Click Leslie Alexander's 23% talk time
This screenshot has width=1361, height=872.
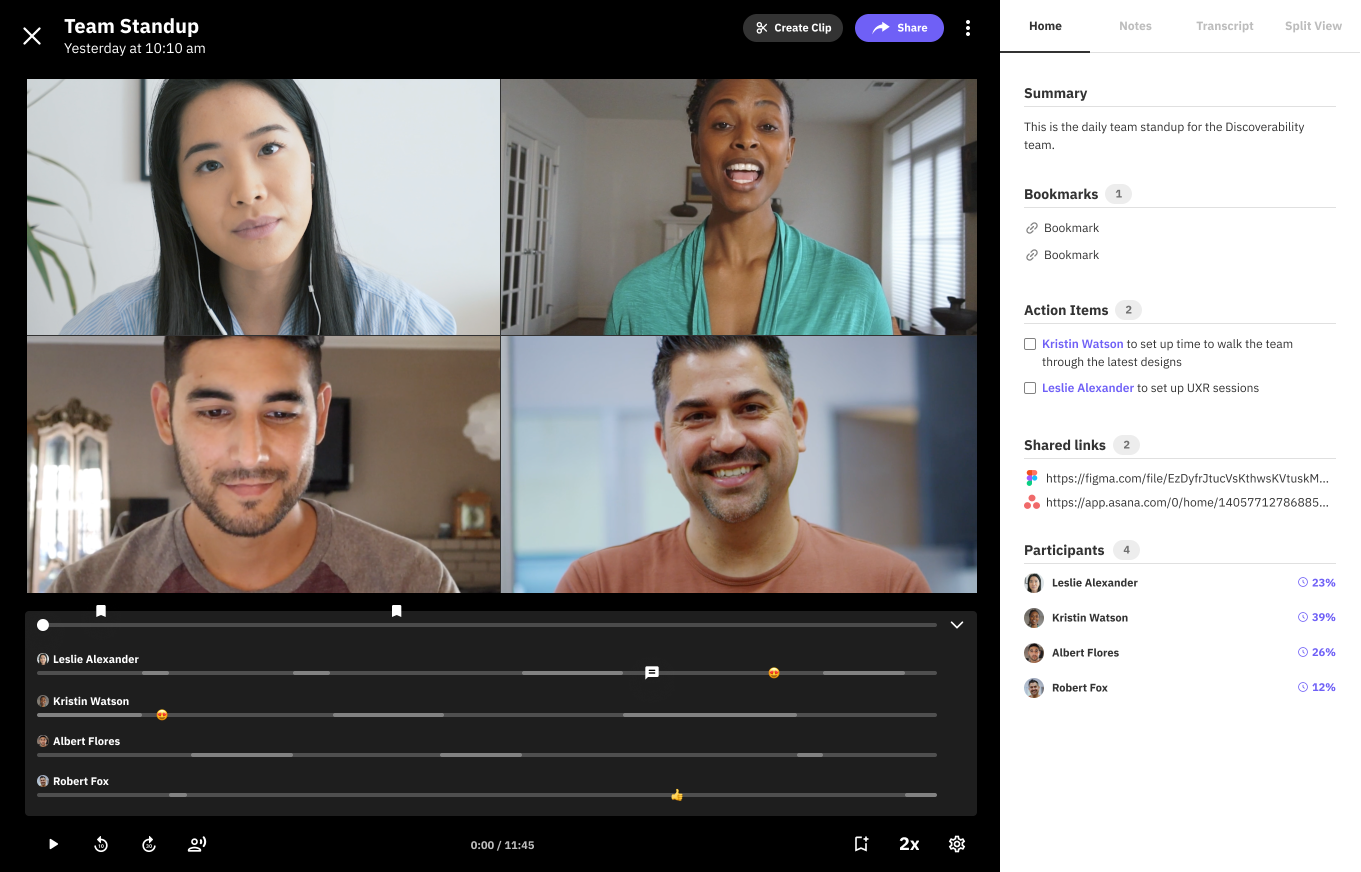(x=1316, y=583)
